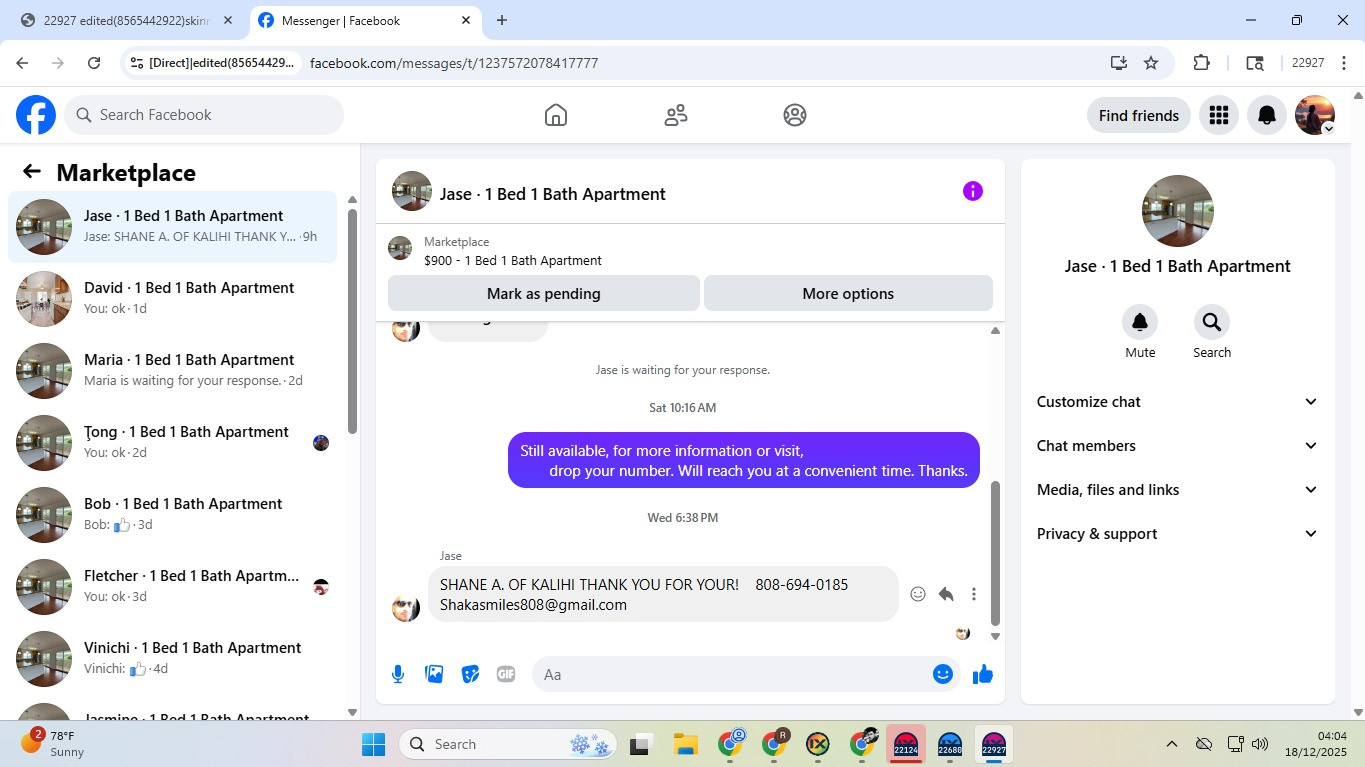This screenshot has height=767, width=1365.
Task: Mute the Jase conversation
Action: 1140,322
